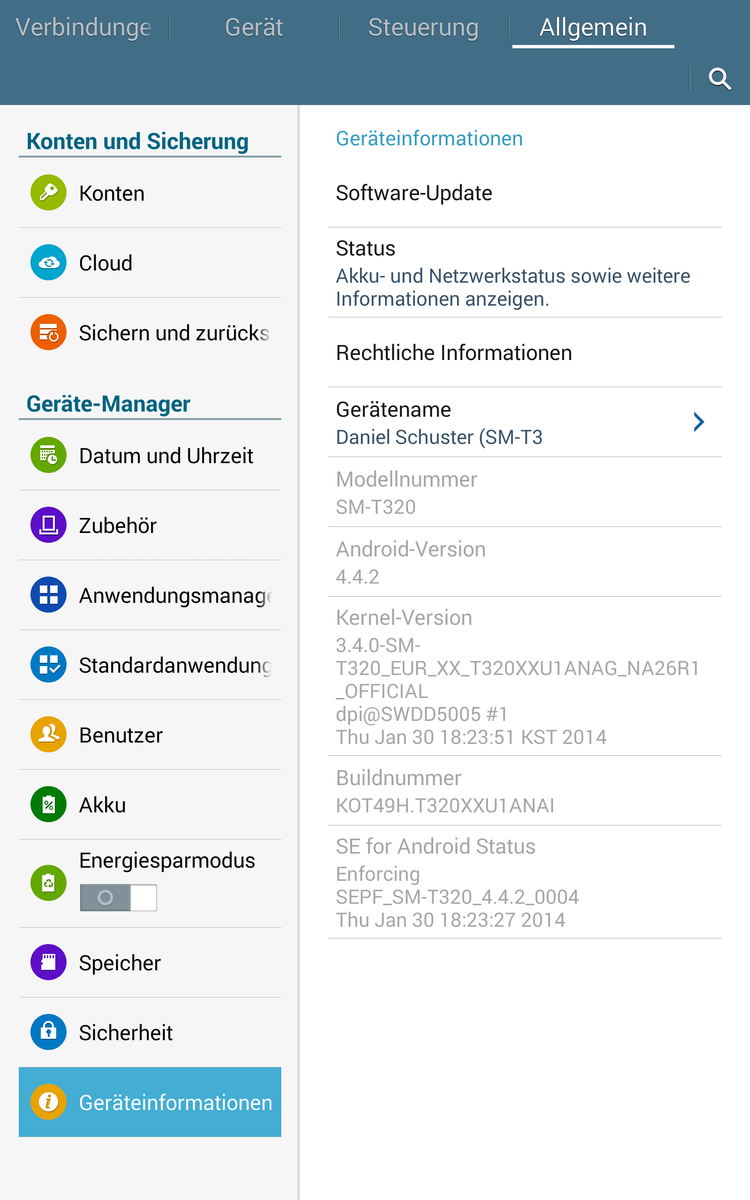
Task: Tap the Datum und Uhrzeit calendar icon
Action: pos(48,456)
